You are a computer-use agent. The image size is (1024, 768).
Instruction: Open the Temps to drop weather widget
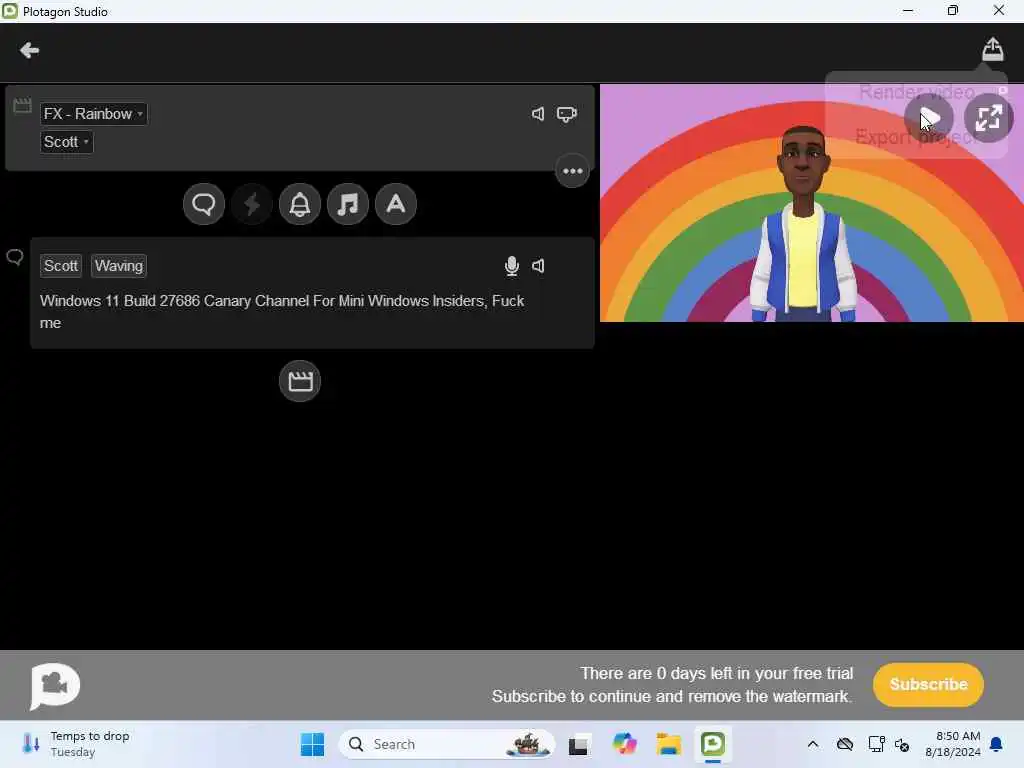pyautogui.click(x=76, y=744)
